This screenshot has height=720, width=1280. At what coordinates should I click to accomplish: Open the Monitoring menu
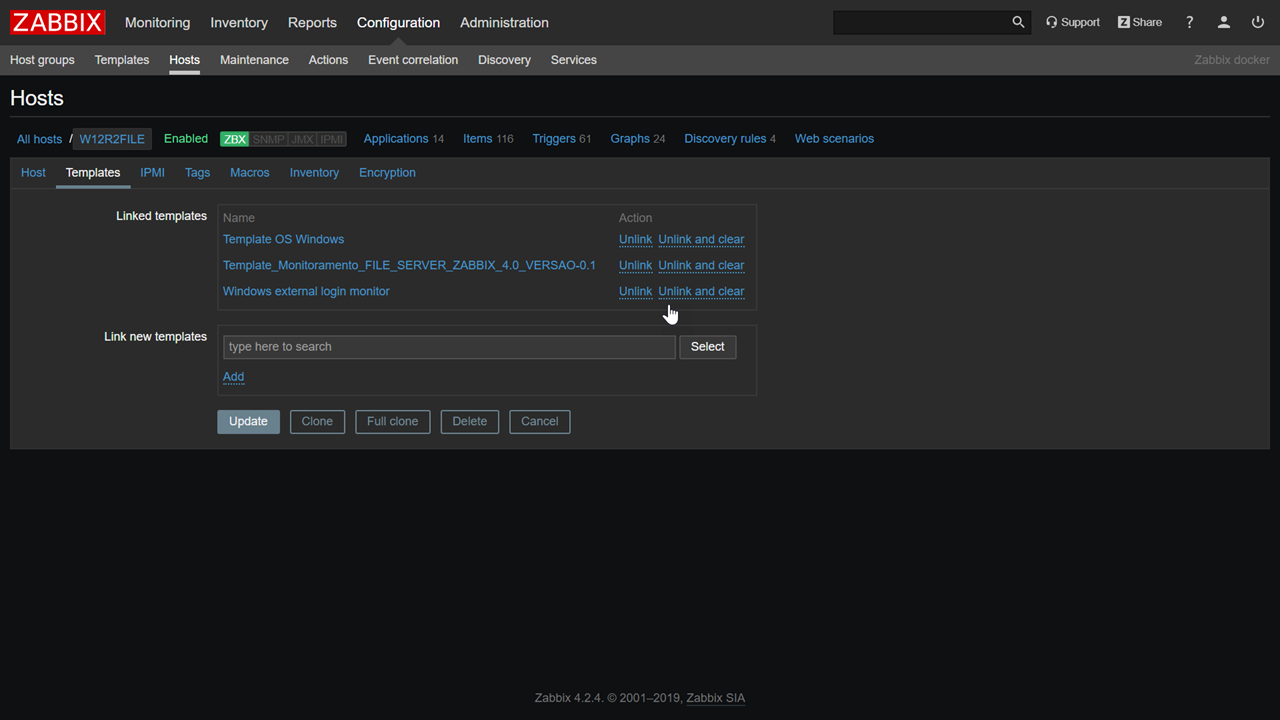[x=157, y=22]
